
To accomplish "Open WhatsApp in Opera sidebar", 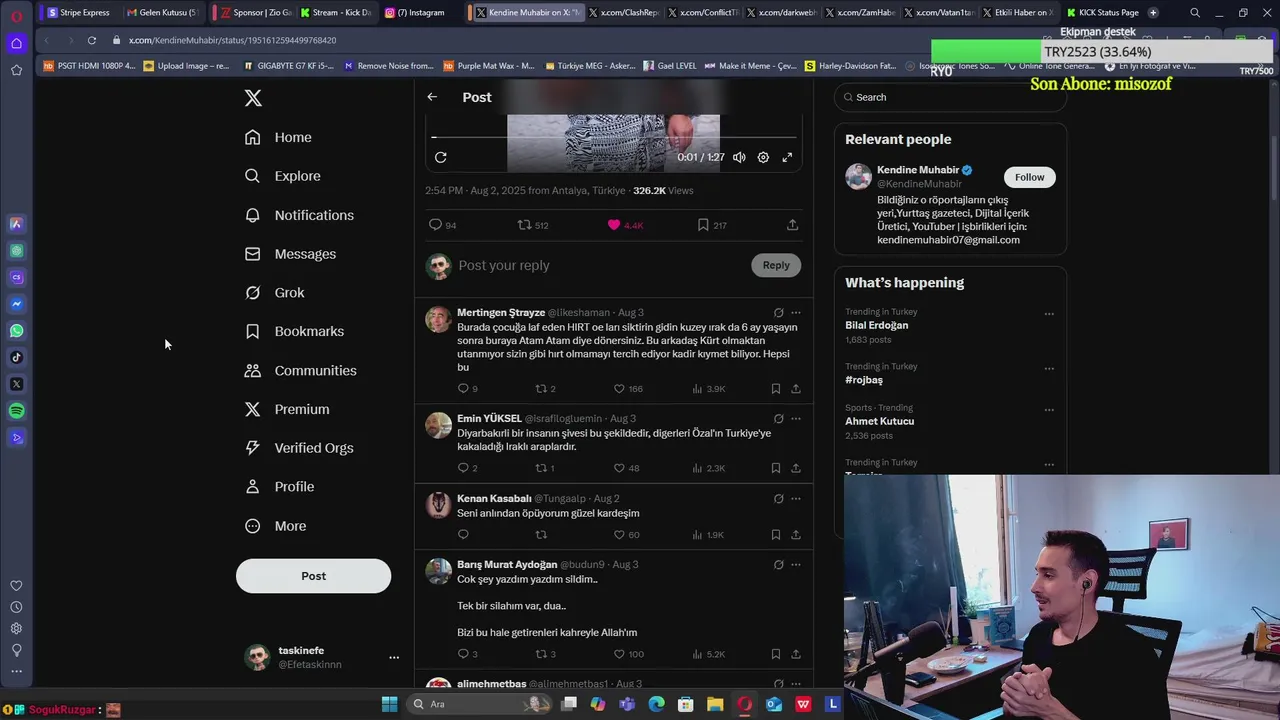I will click(16, 331).
